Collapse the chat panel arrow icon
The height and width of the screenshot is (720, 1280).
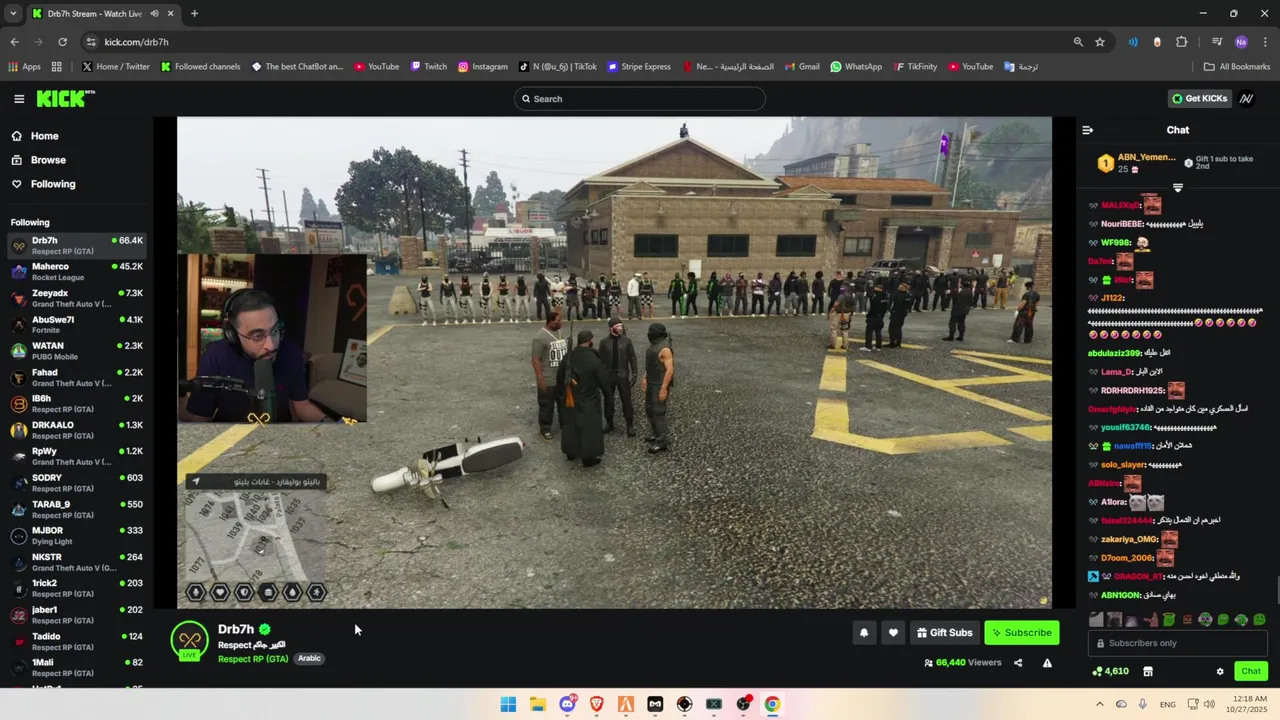(1088, 130)
